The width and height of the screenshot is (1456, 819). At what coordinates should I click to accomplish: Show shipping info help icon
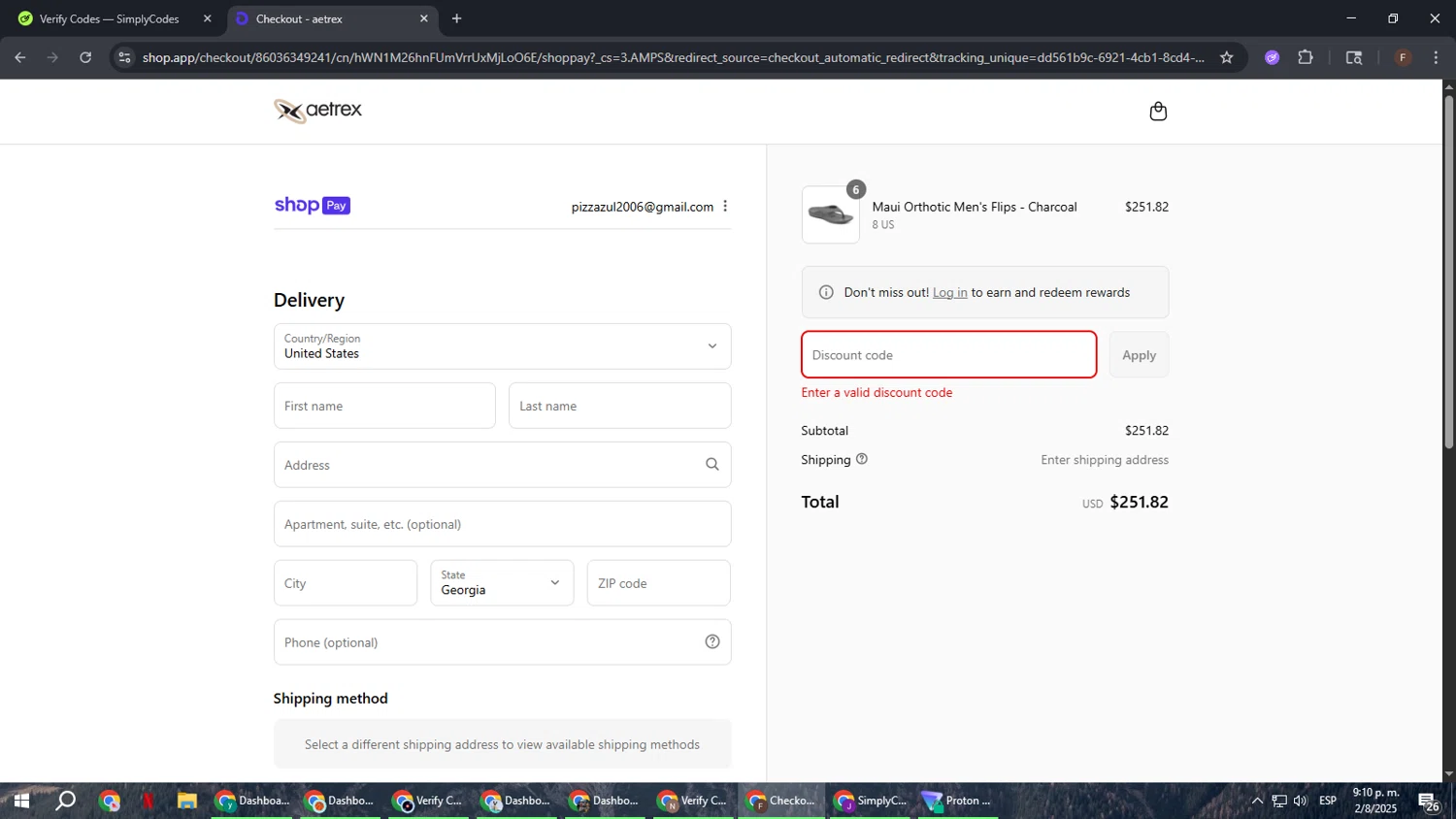click(862, 459)
